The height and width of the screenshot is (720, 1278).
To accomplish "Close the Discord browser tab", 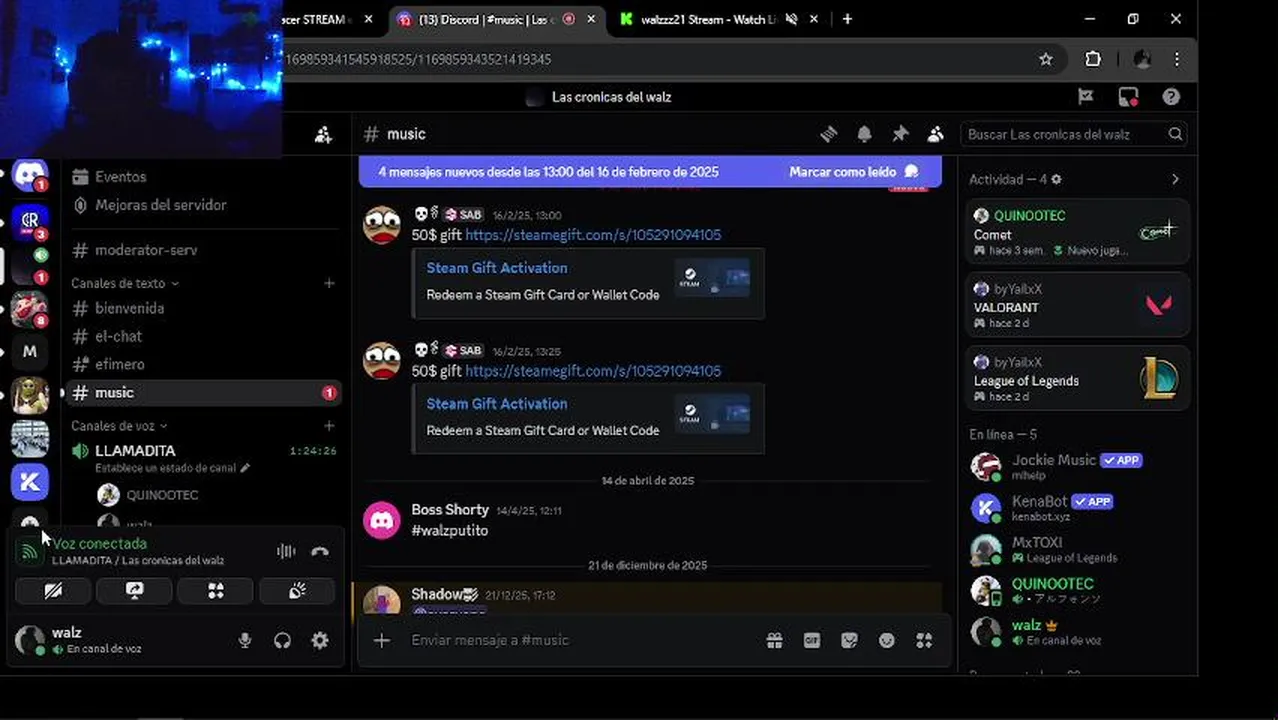I will 592,19.
